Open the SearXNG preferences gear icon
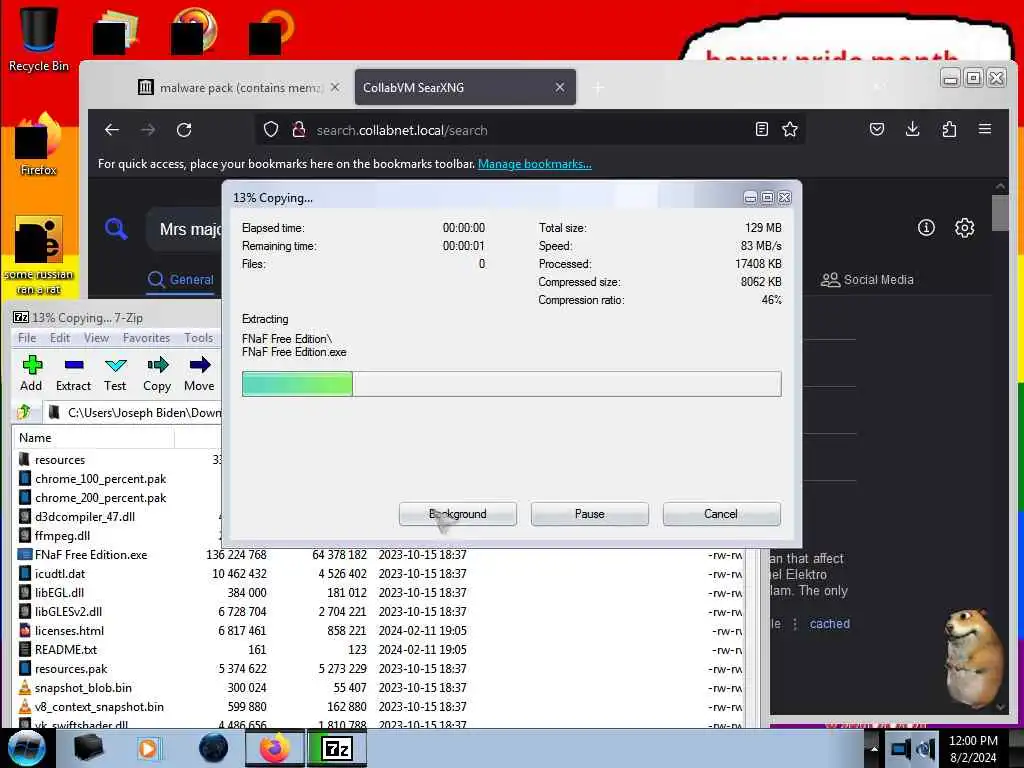The image size is (1024, 768). (965, 227)
